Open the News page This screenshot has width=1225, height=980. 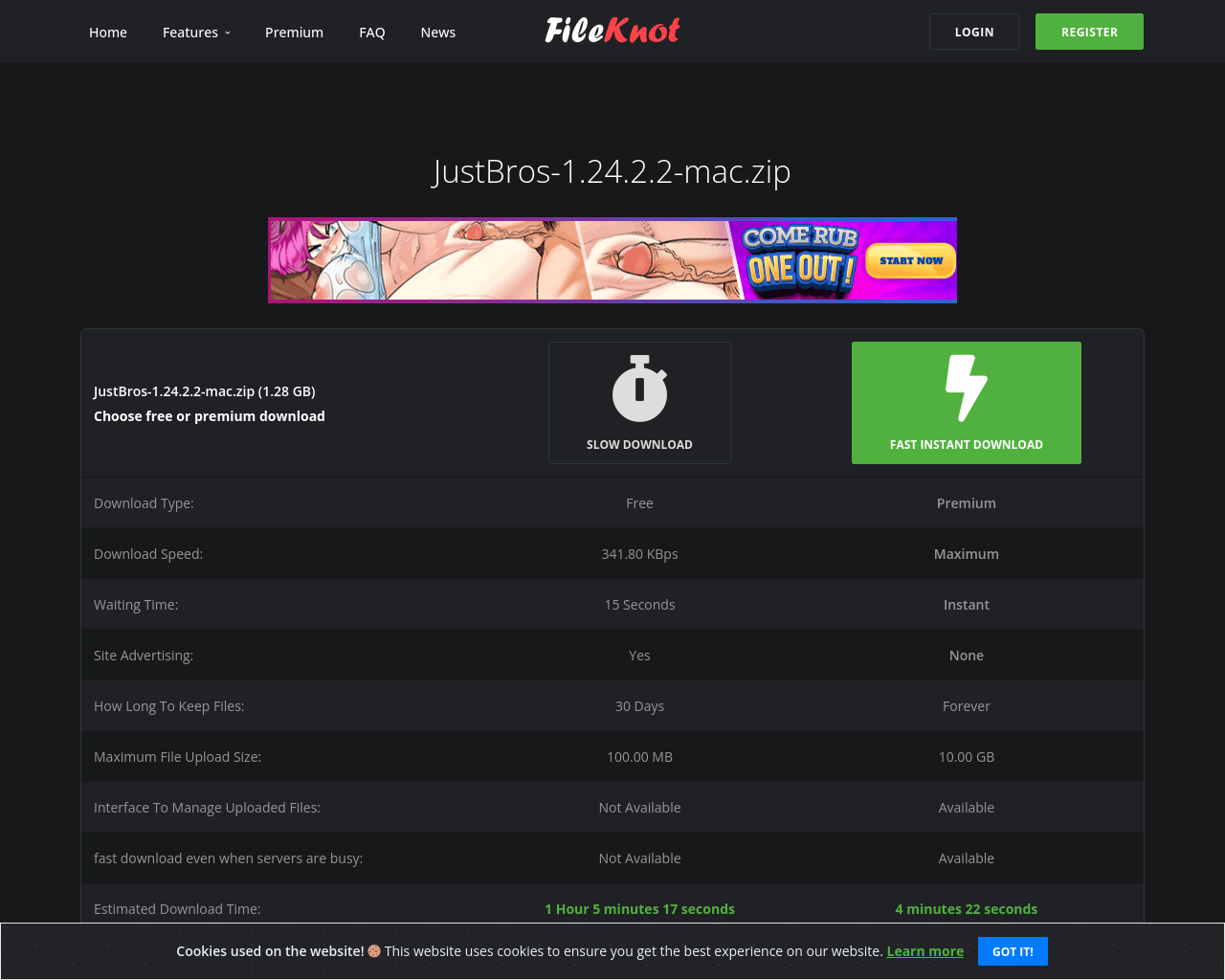point(438,33)
